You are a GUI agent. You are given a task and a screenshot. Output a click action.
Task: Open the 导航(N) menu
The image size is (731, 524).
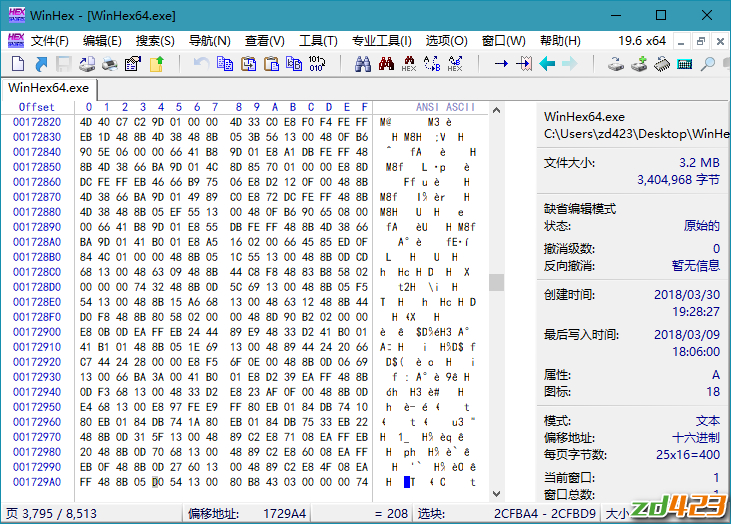[x=210, y=41]
